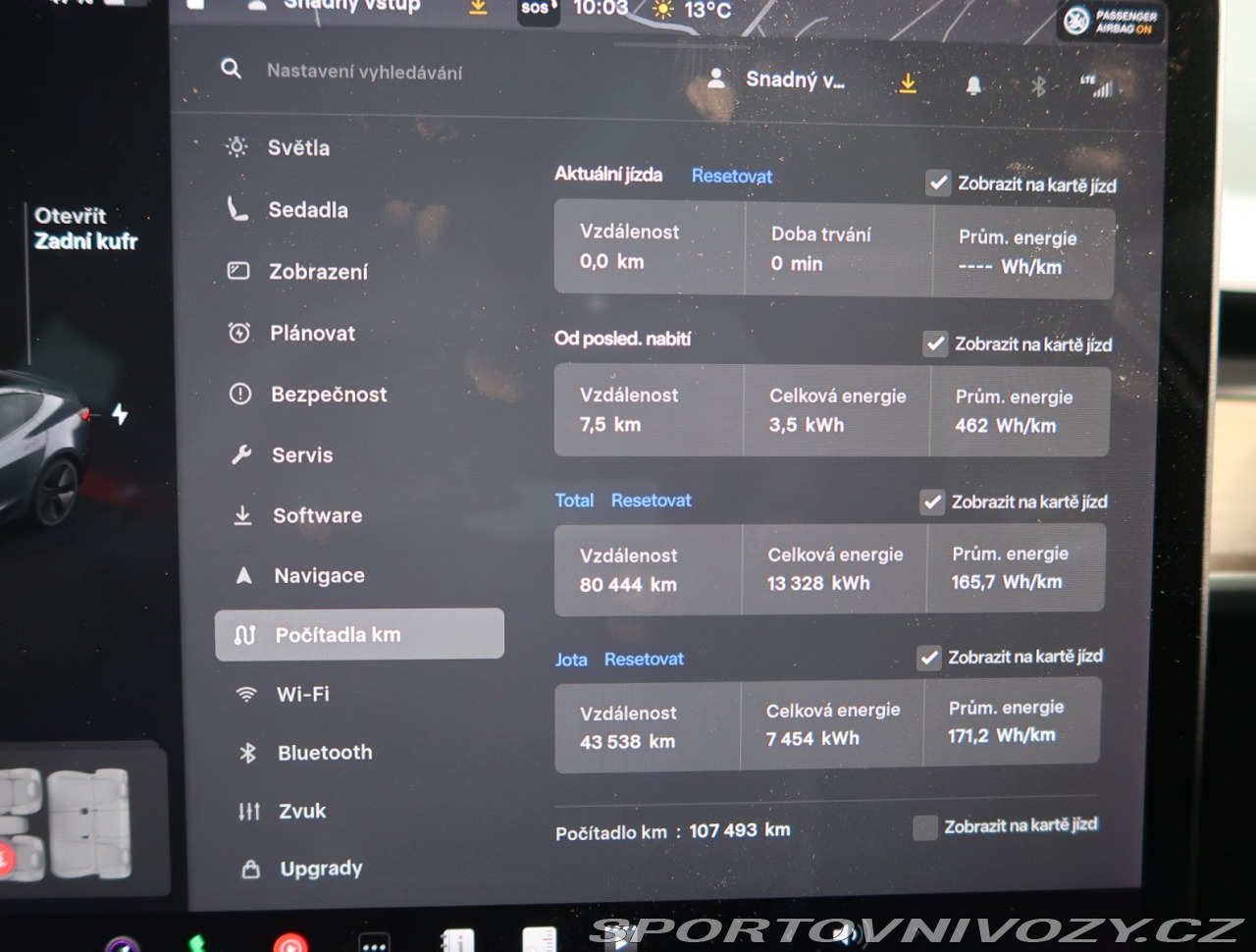Toggle Od posled. nabití trip card checkbox

(x=936, y=344)
